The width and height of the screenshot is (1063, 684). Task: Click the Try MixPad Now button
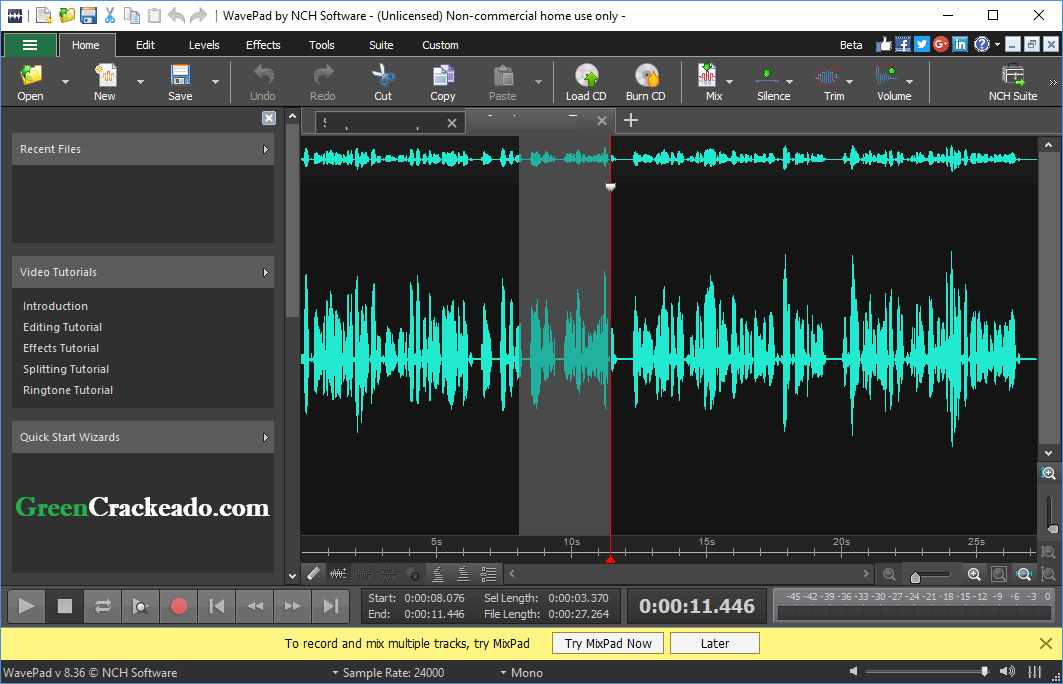click(607, 643)
